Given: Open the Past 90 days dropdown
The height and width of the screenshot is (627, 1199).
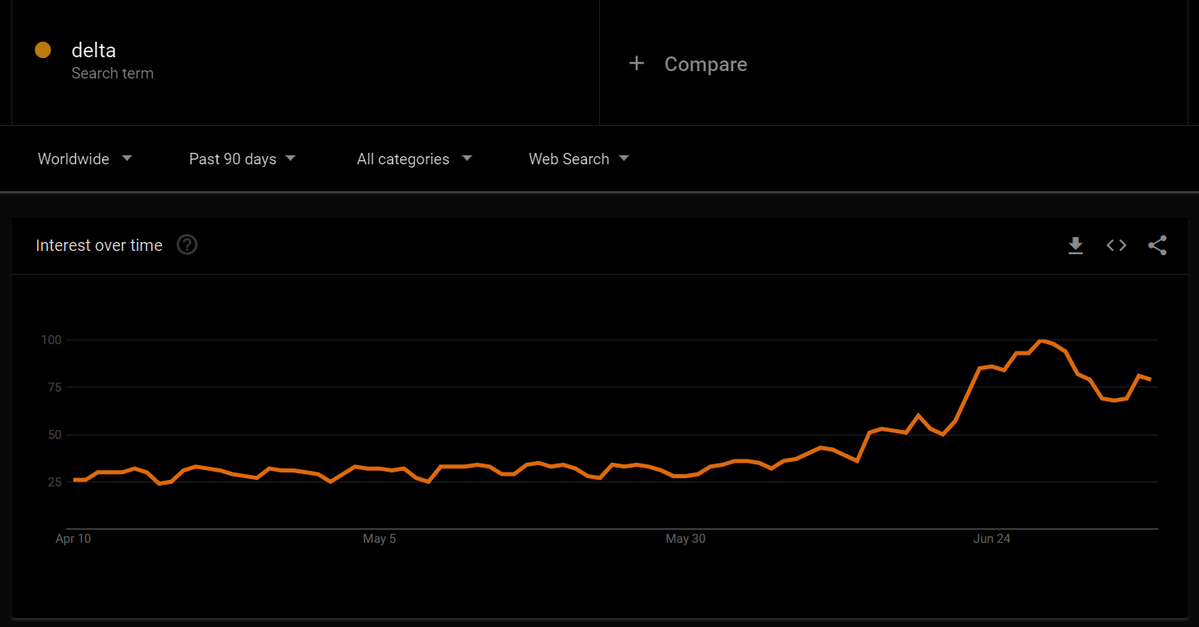Looking at the screenshot, I should [x=242, y=159].
